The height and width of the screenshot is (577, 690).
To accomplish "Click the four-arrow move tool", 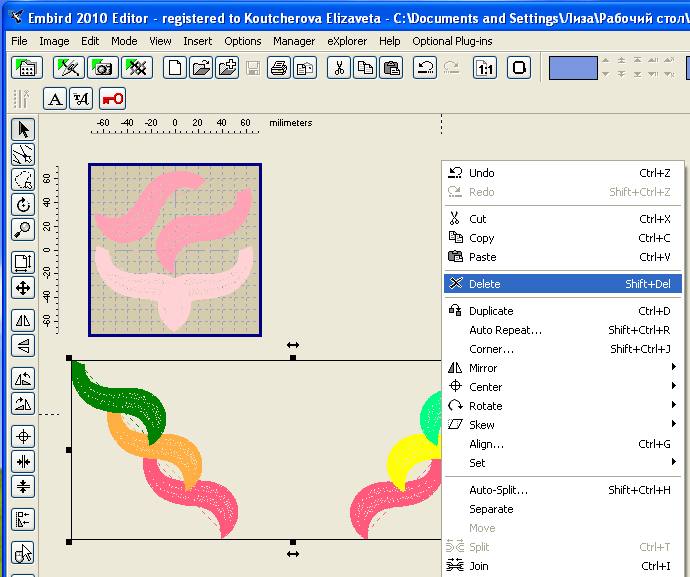I will [22, 288].
